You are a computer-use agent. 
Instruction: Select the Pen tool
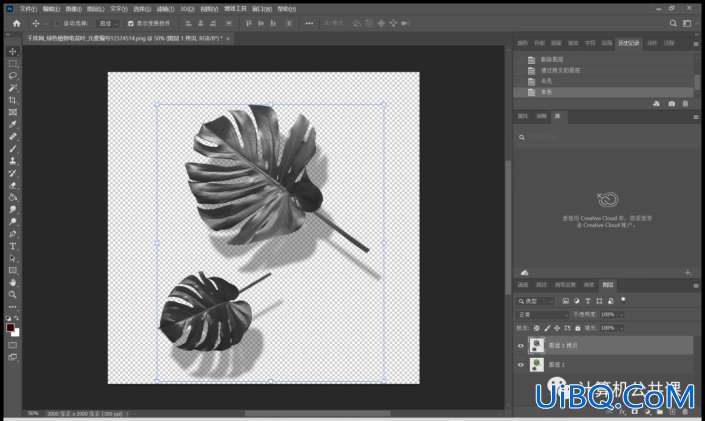point(13,234)
